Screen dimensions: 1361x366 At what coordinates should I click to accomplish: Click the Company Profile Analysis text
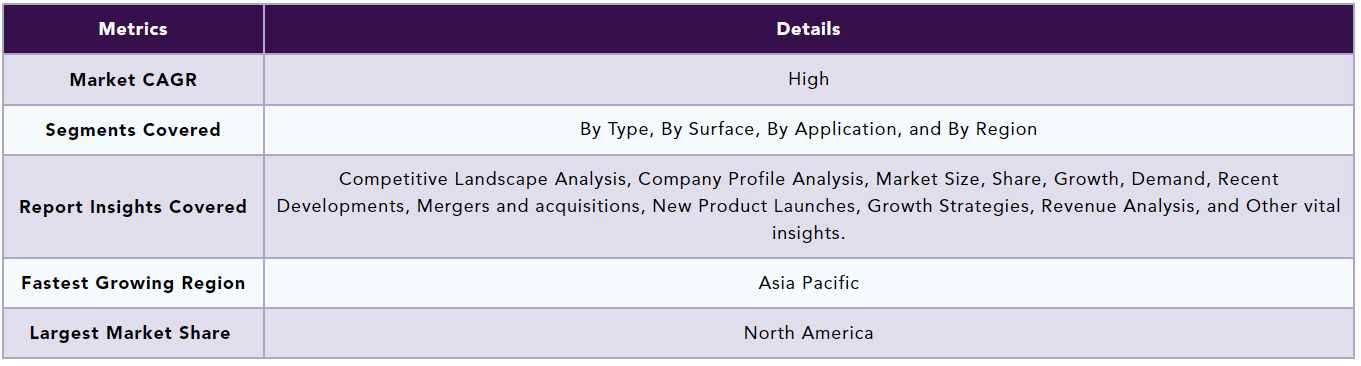[751, 179]
